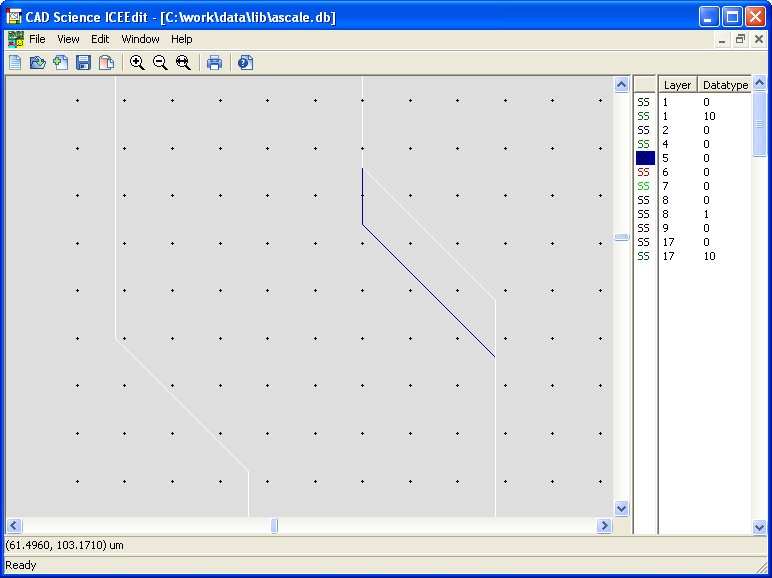Select layer number 7 in the list

point(666,186)
